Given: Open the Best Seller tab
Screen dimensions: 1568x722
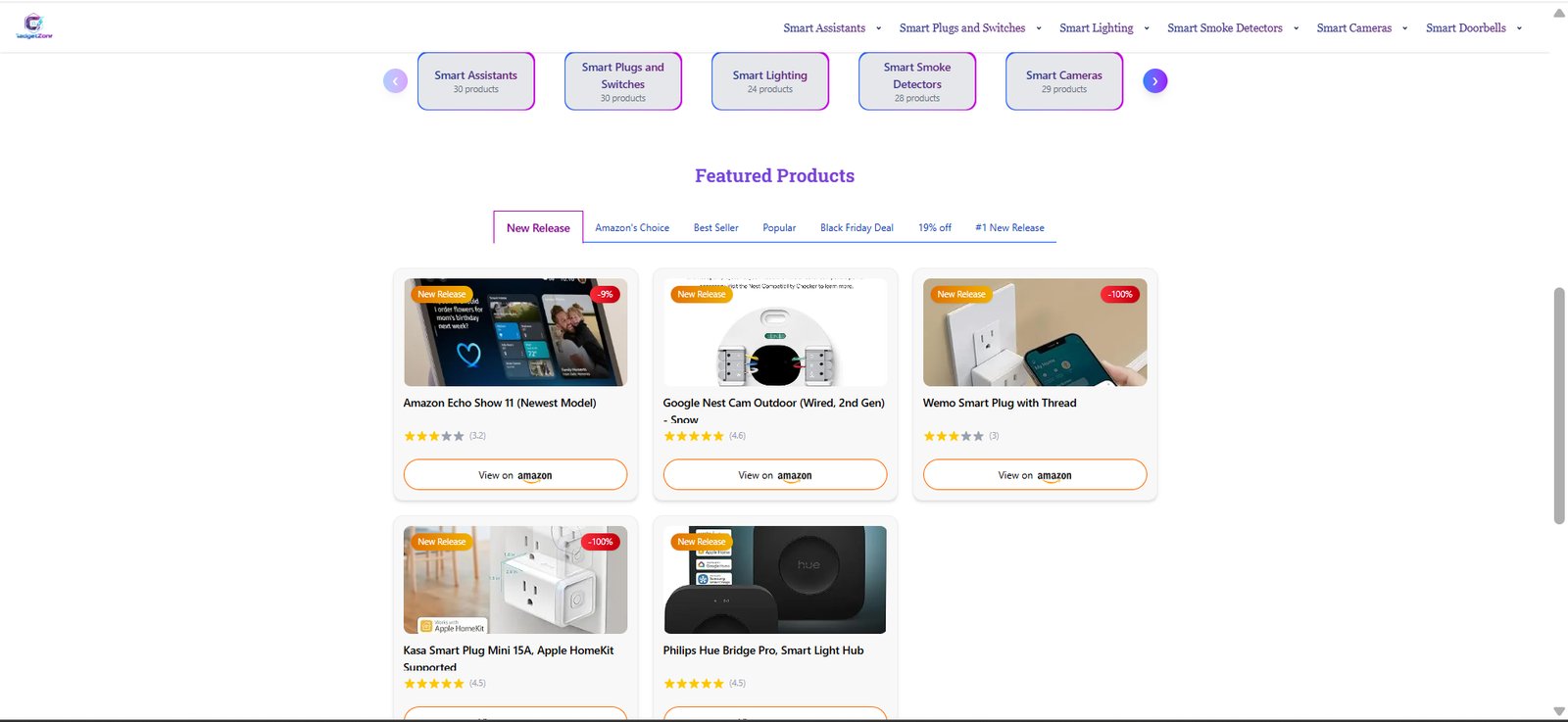Looking at the screenshot, I should coord(715,227).
